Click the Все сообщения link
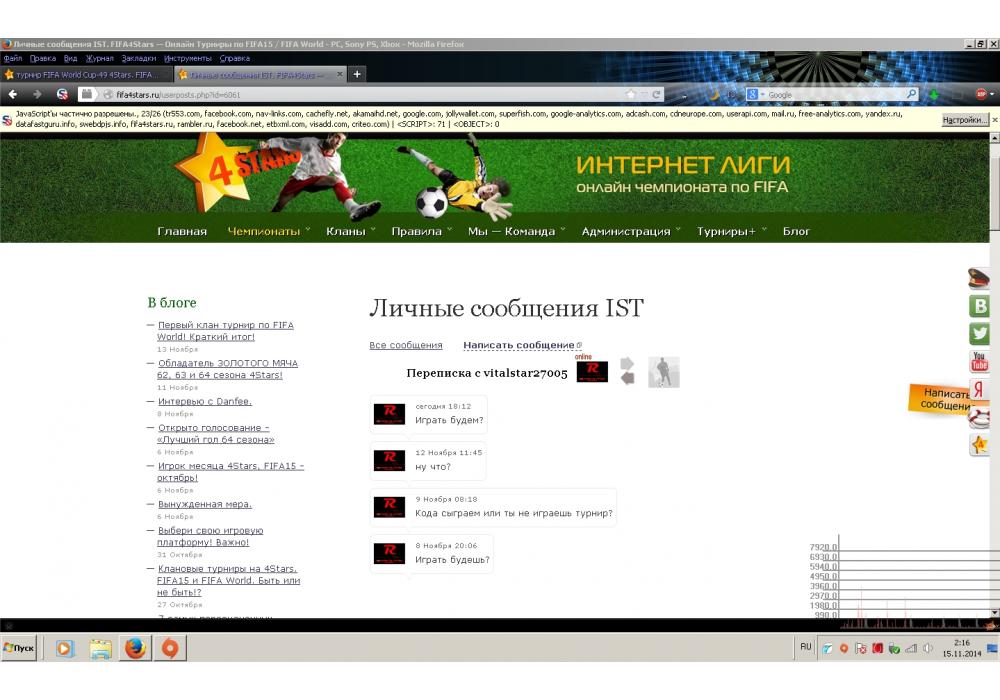Image resolution: width=1000 pixels, height=700 pixels. click(x=406, y=346)
